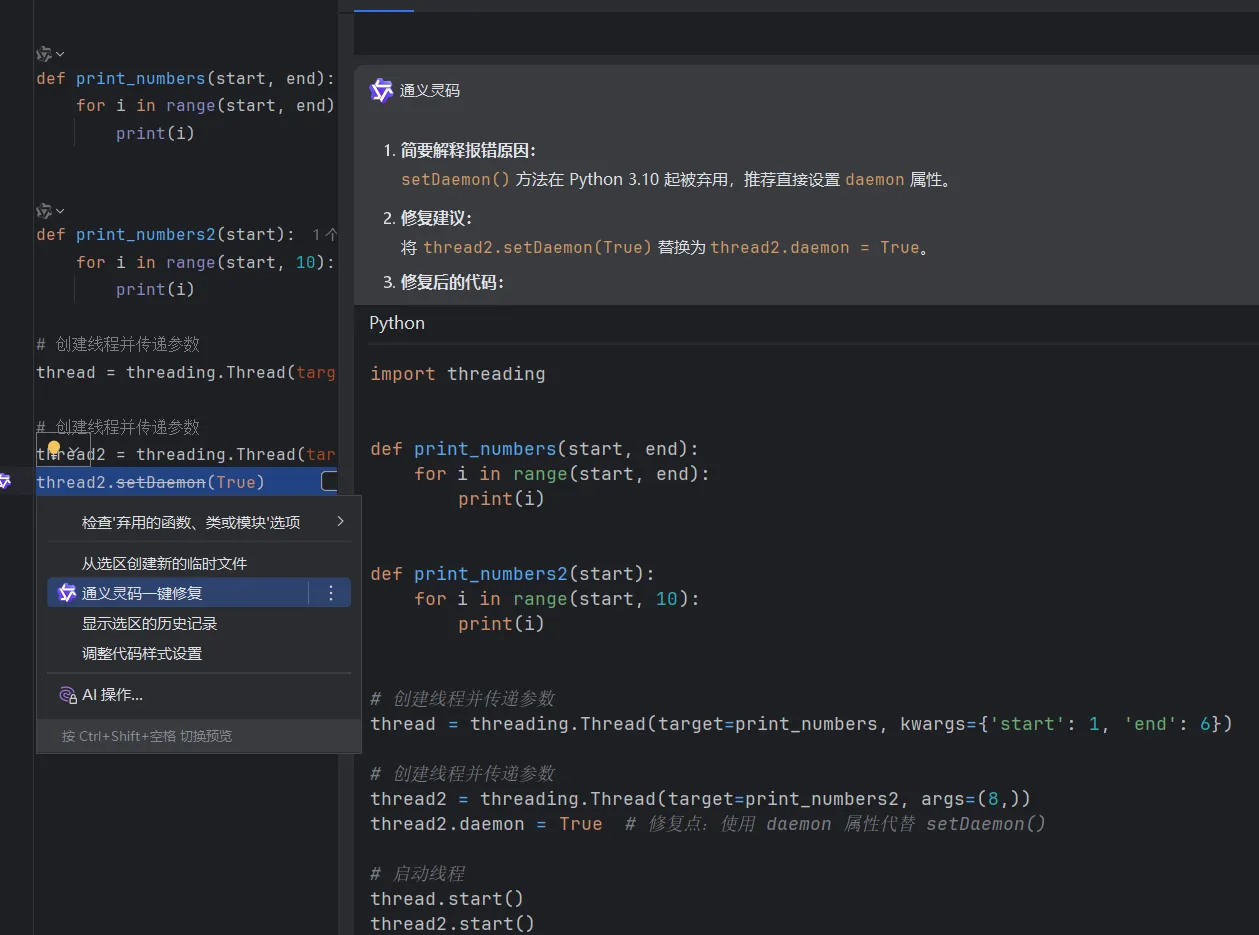Click 'thread2.daemon = True' inline code in suggestion

click(x=815, y=247)
